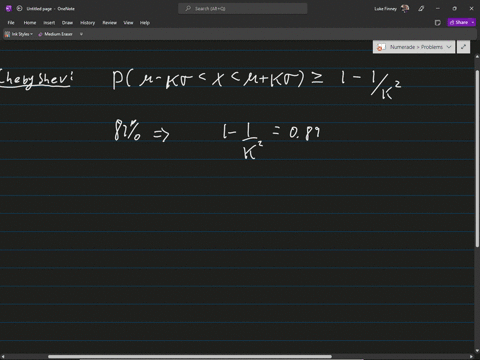This screenshot has width=480, height=360.
Task: Click the handwritten 0.89 value
Action: click(304, 133)
